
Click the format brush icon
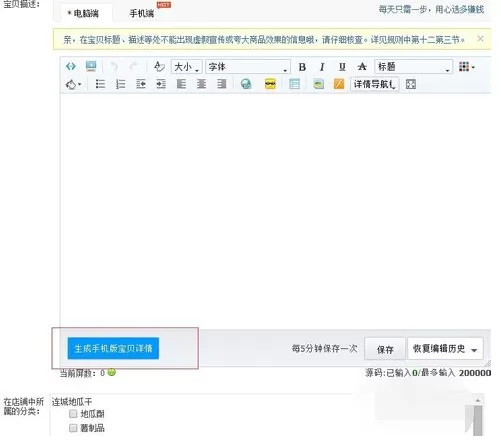tap(159, 67)
